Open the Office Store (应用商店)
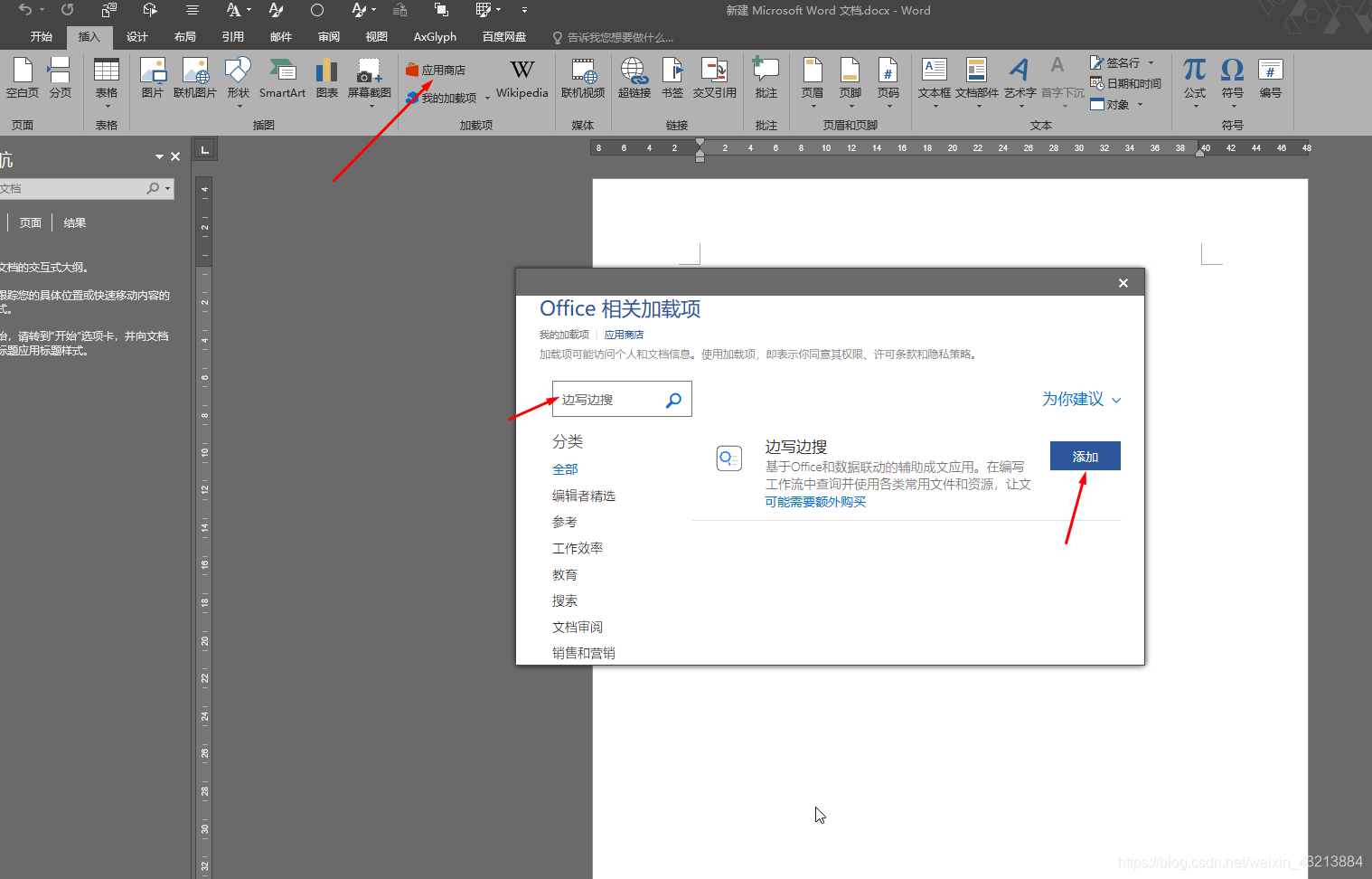 [x=436, y=70]
